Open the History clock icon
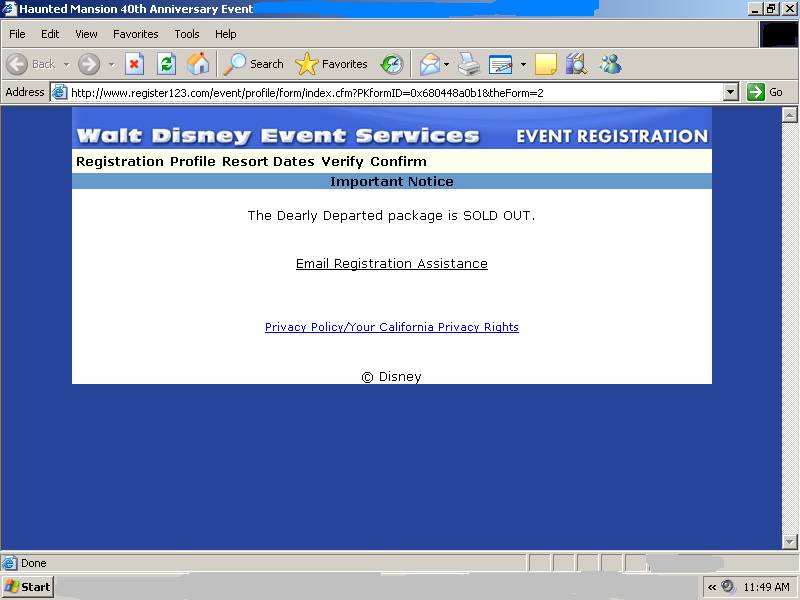Image resolution: width=800 pixels, height=600 pixels. [x=392, y=64]
